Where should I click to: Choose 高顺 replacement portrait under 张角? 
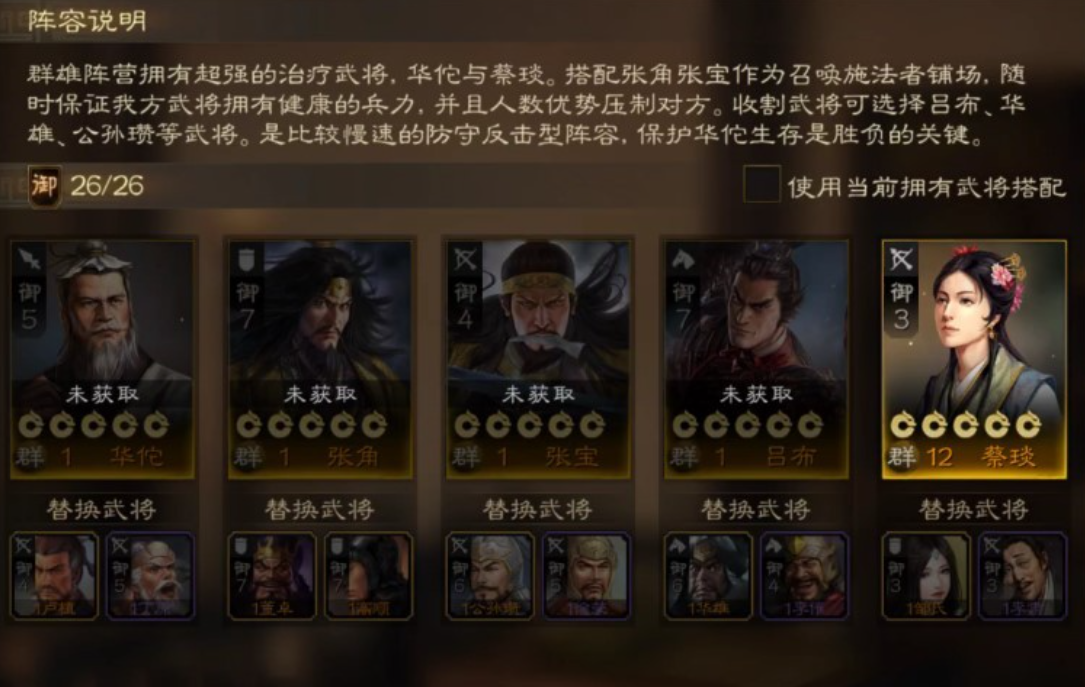click(369, 576)
